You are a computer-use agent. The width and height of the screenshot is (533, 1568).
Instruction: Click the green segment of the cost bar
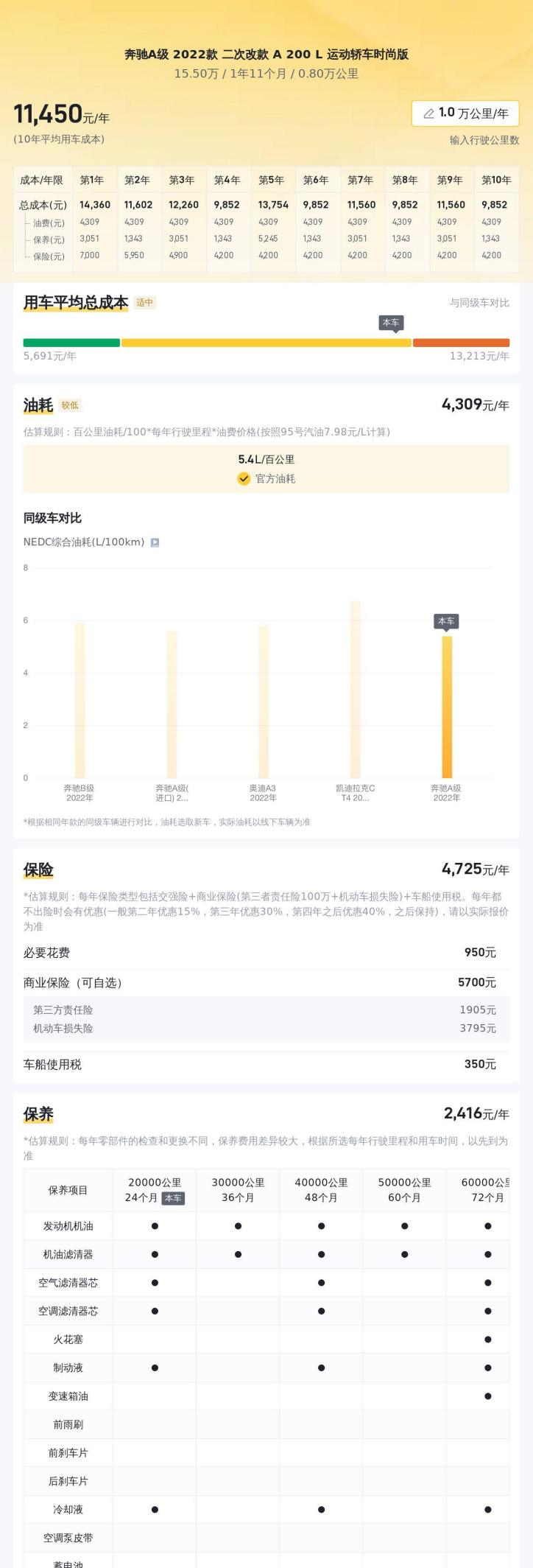coord(71,343)
